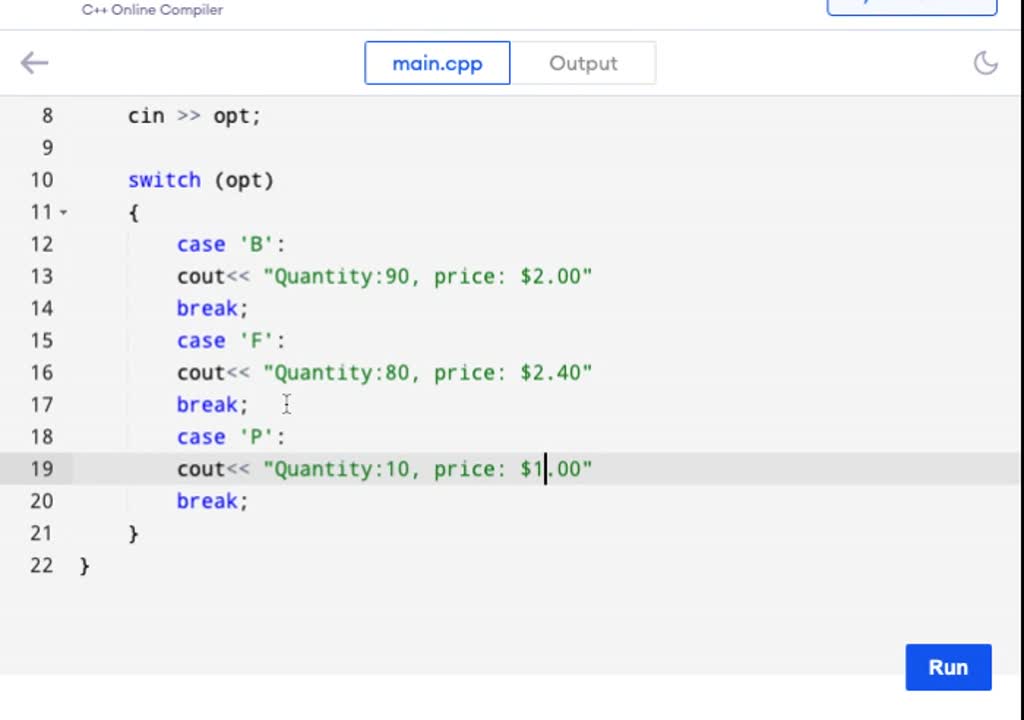Select the main.cpp tab
The height and width of the screenshot is (720, 1024).
tap(437, 62)
